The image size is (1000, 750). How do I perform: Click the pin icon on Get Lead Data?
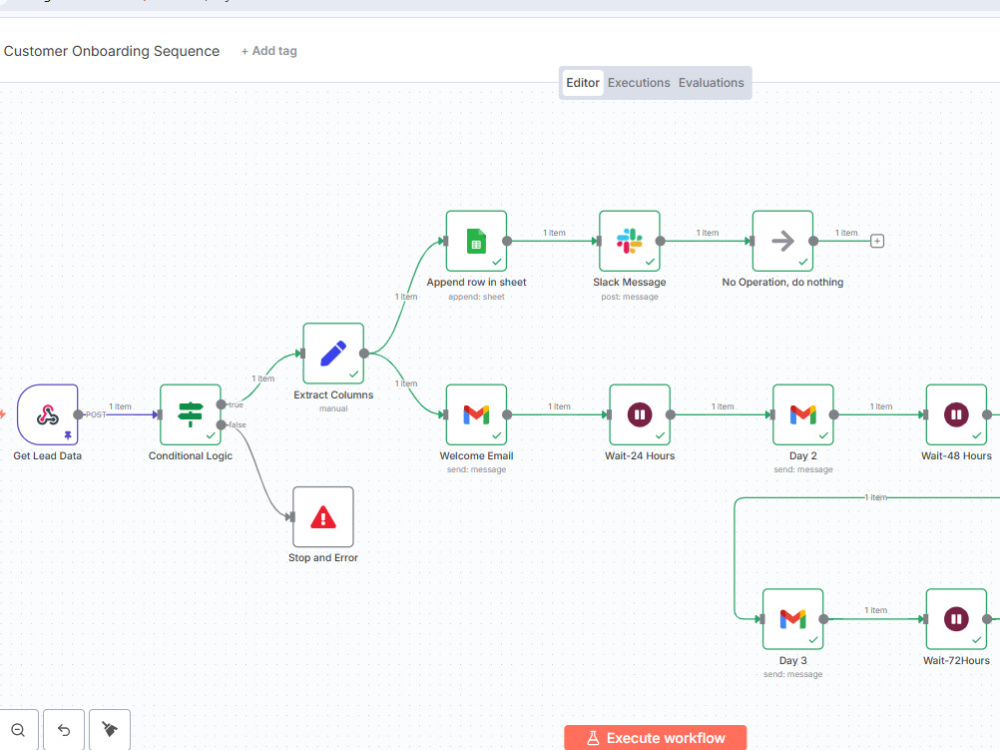tap(68, 436)
